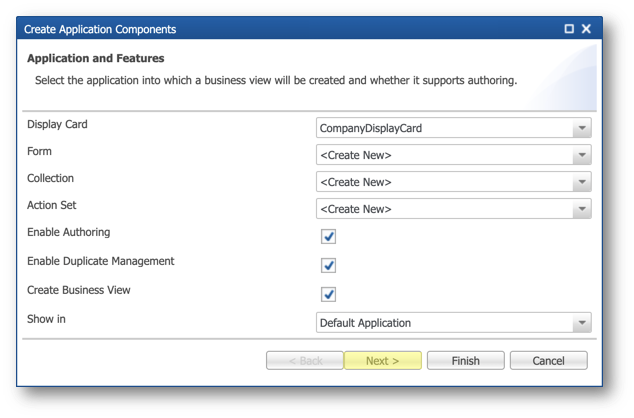Select the Default Application field text
The width and height of the screenshot is (634, 418).
(x=366, y=323)
